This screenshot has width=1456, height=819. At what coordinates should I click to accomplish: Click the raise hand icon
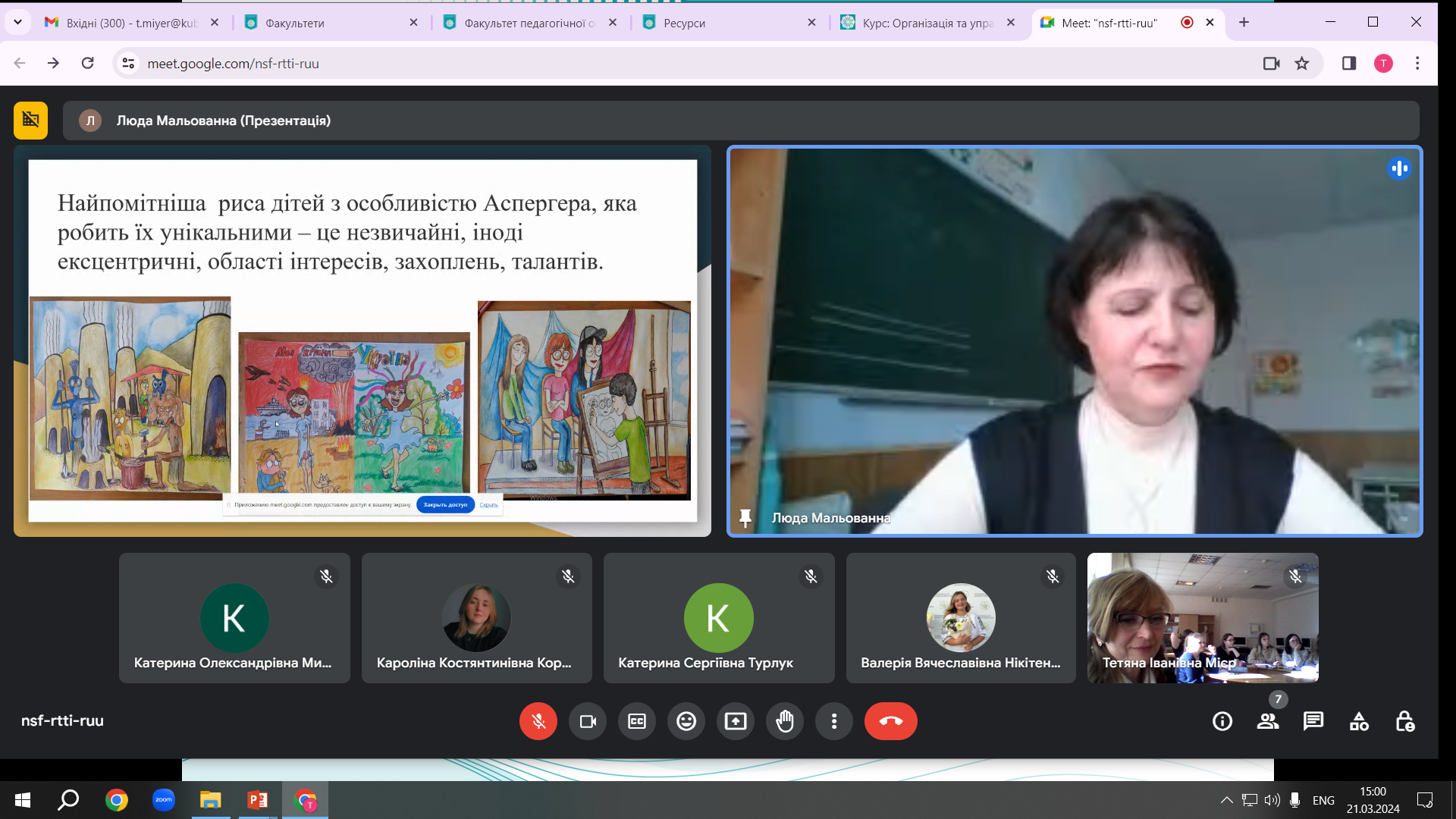(784, 721)
